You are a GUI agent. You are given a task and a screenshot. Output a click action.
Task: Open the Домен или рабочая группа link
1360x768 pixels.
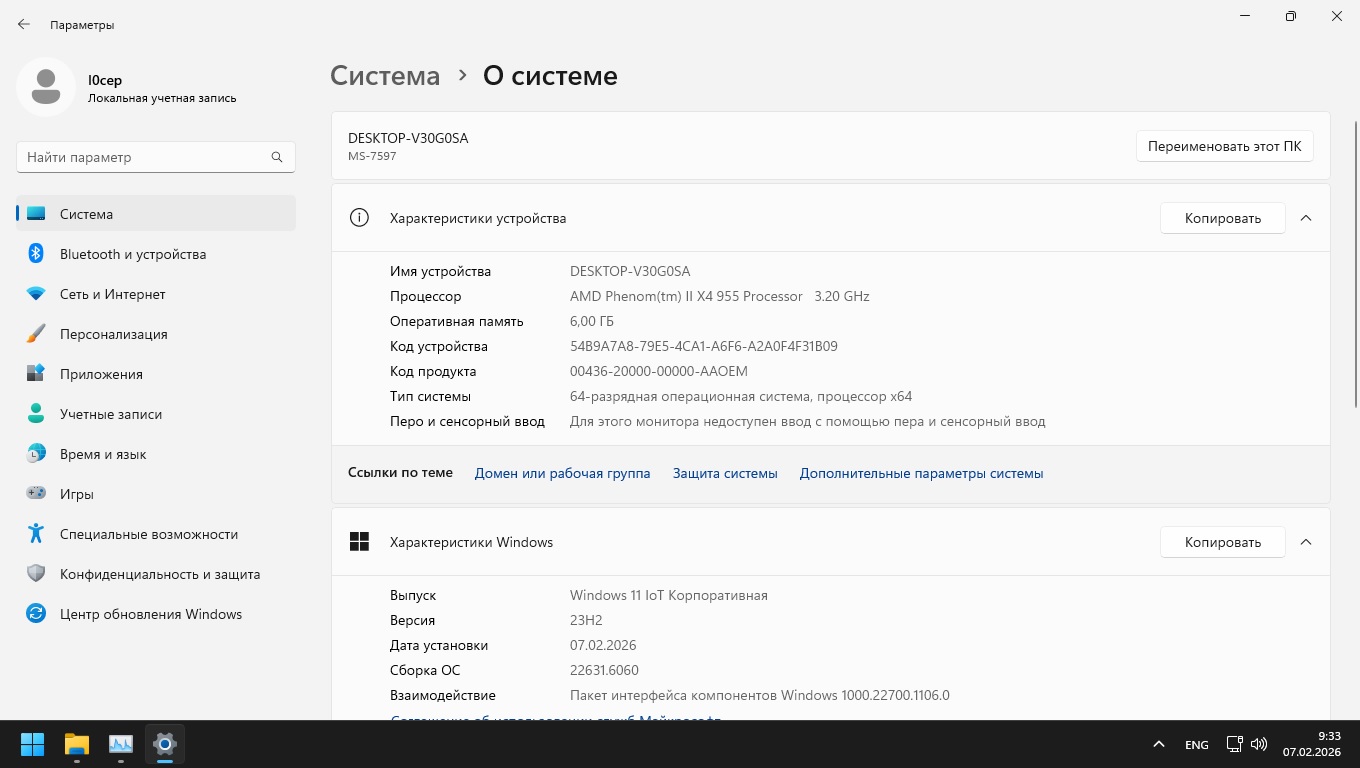tap(562, 473)
